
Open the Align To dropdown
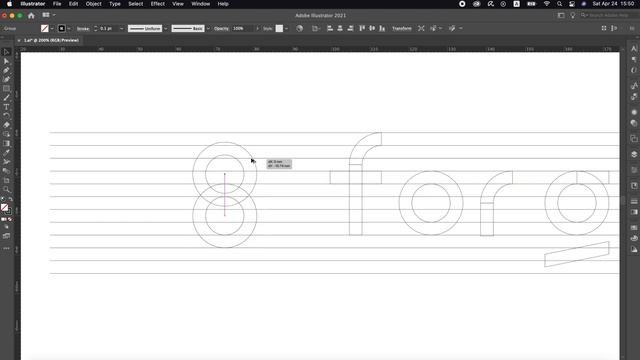316,29
